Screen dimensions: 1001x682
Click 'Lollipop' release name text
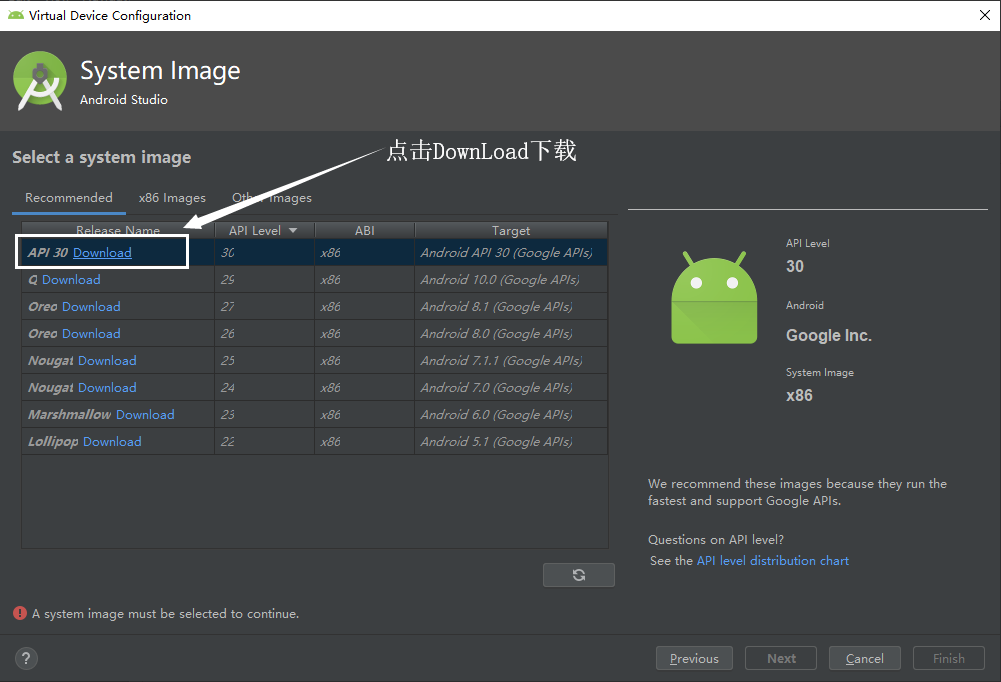[x=53, y=441]
